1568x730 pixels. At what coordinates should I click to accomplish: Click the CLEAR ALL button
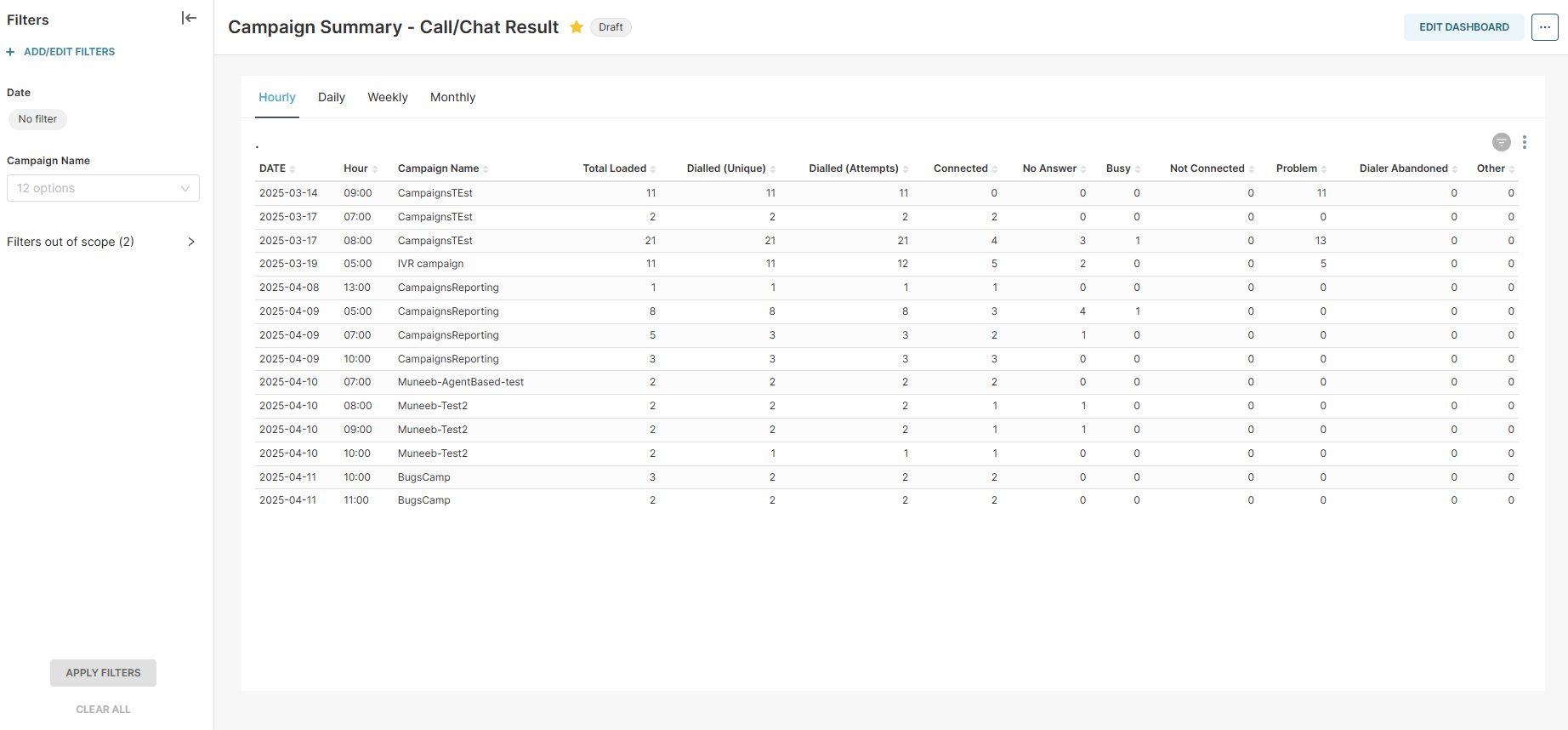click(103, 709)
